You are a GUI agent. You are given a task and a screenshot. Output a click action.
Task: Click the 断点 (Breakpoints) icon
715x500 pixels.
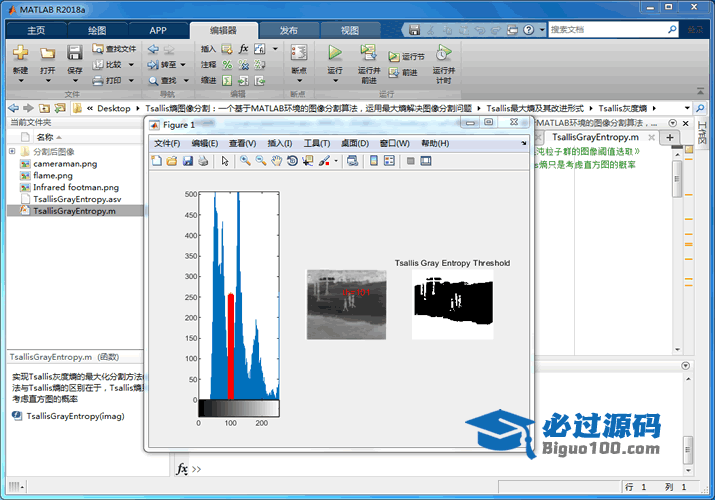coord(299,53)
